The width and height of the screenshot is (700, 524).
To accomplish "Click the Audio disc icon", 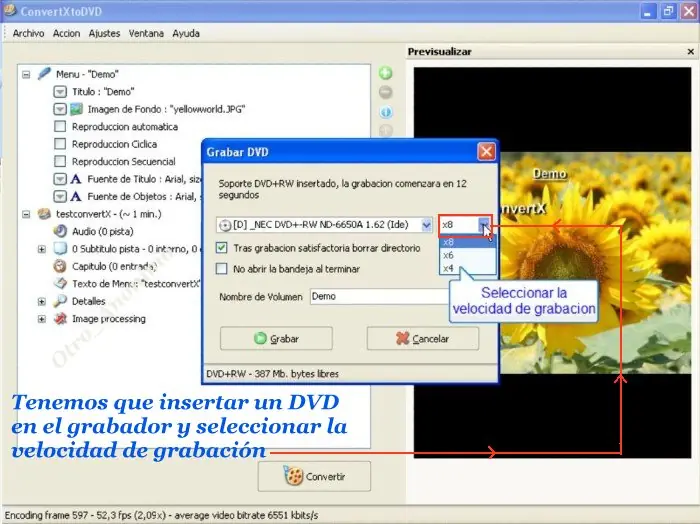I will [x=60, y=231].
